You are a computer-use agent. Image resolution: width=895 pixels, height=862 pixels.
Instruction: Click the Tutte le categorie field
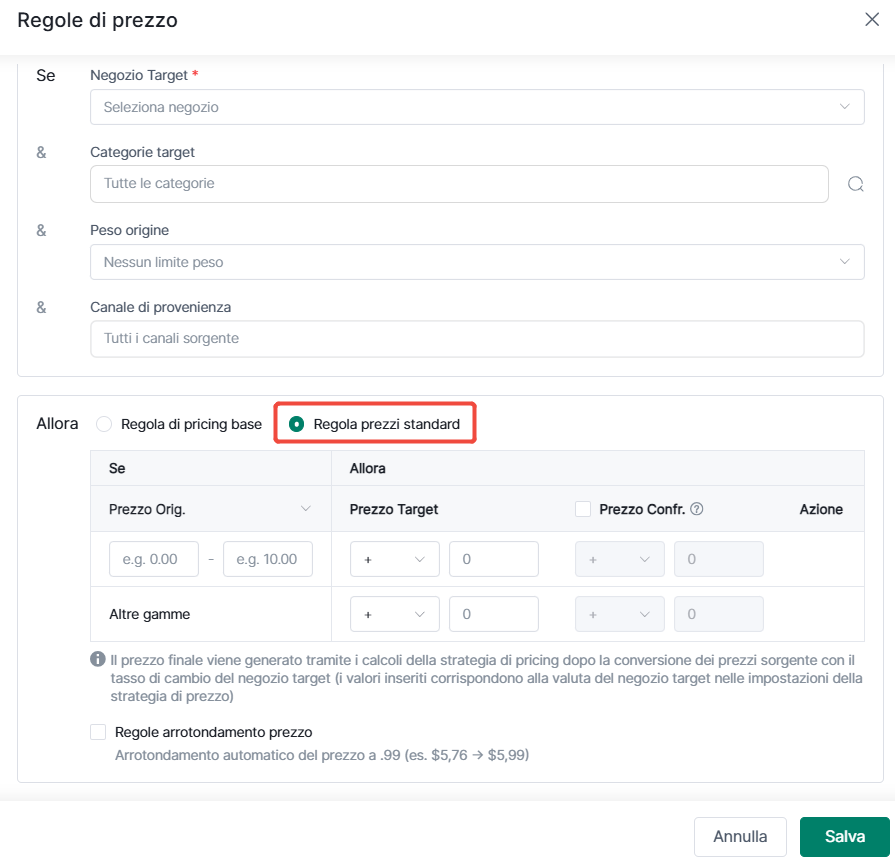[459, 184]
